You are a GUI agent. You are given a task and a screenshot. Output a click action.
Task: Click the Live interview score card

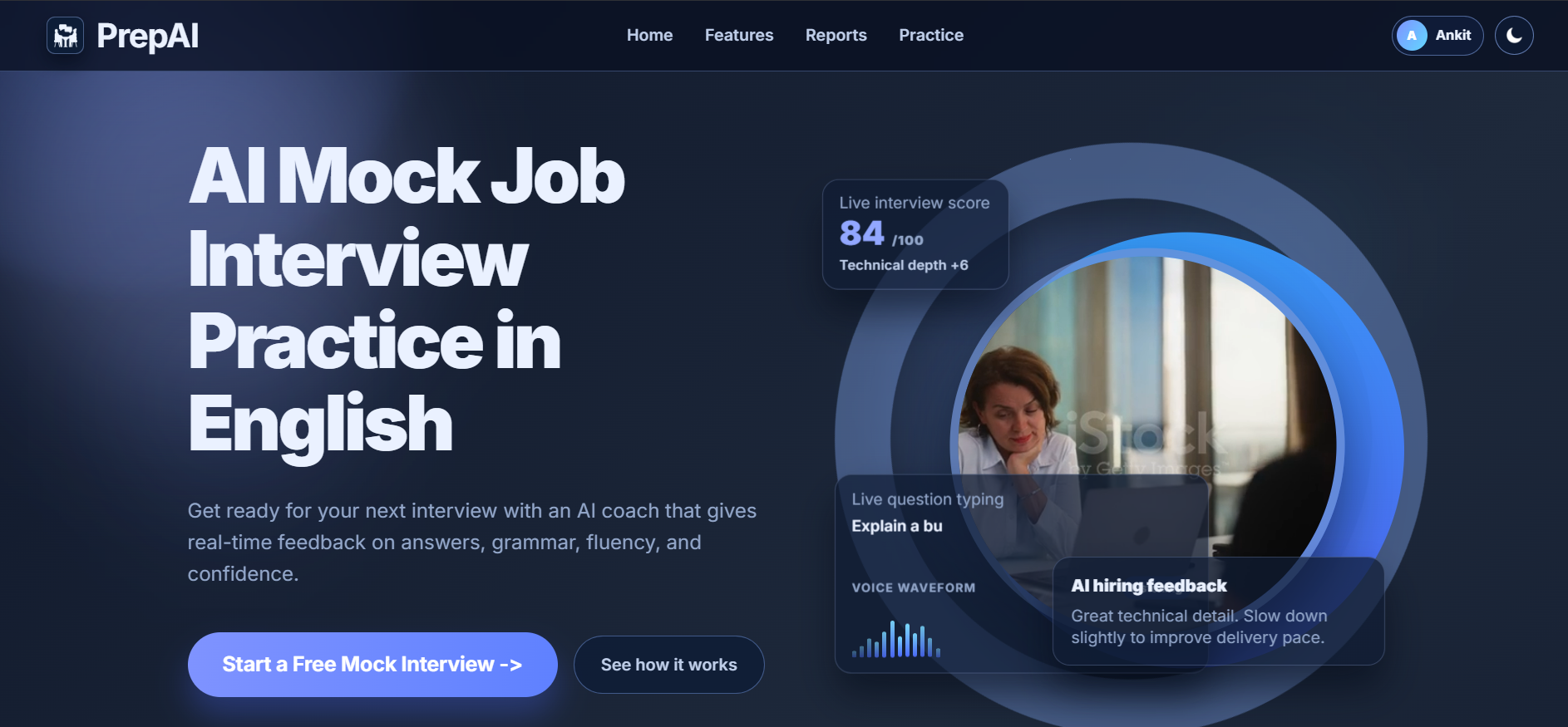[915, 235]
